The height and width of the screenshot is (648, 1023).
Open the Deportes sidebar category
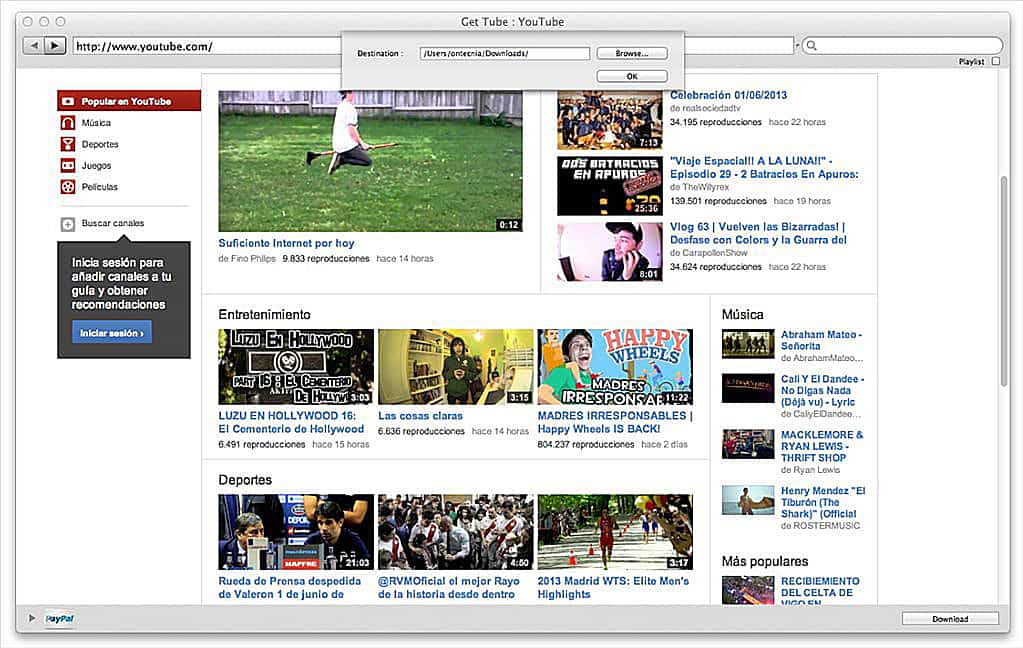(x=100, y=144)
